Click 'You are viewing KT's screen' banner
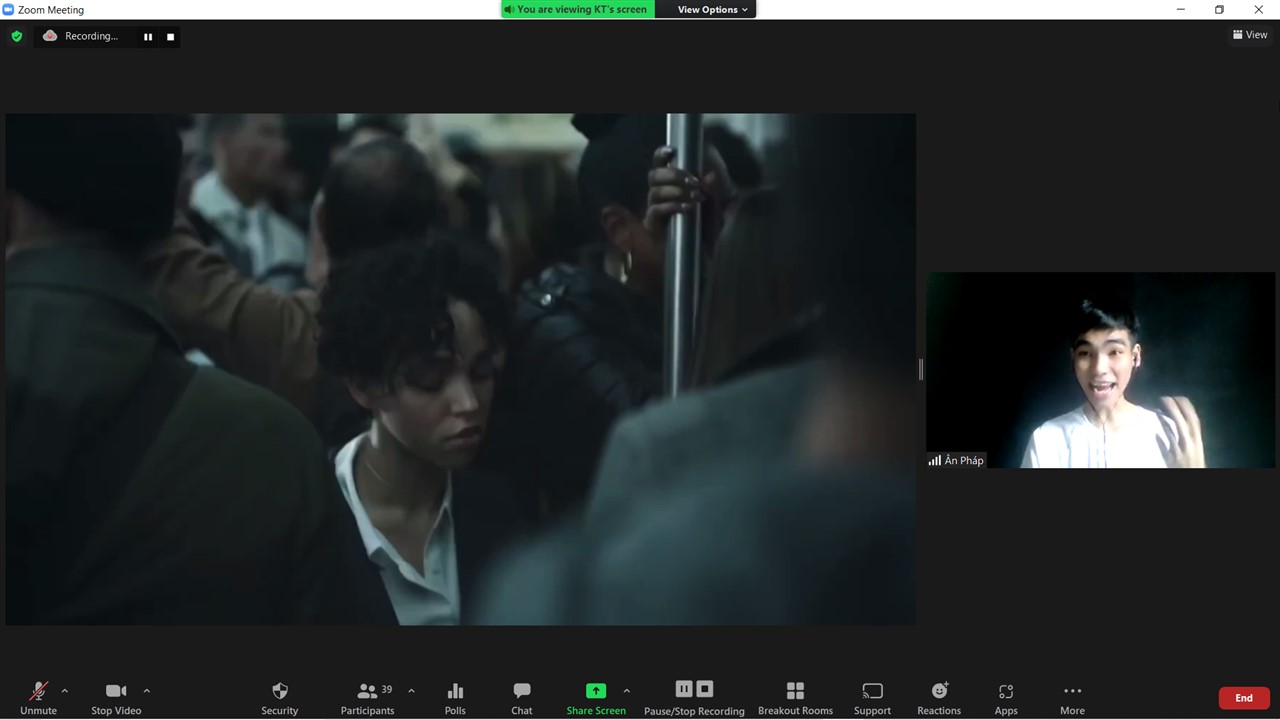This screenshot has width=1280, height=720. point(576,10)
